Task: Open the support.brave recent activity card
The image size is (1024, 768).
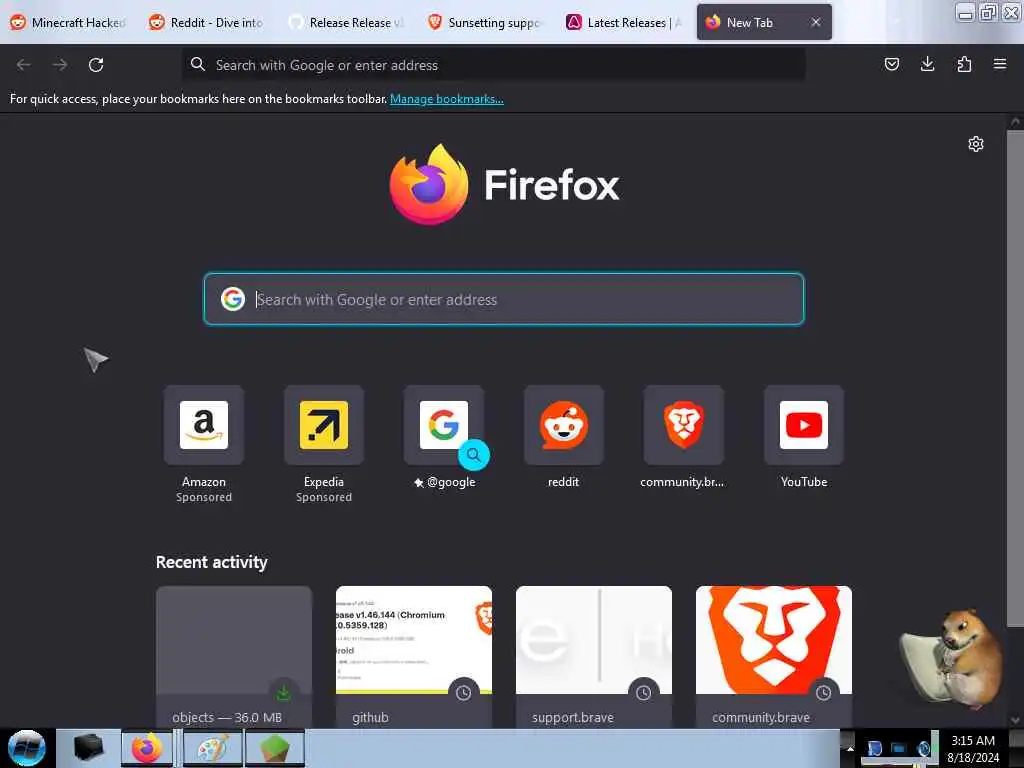Action: coord(594,657)
